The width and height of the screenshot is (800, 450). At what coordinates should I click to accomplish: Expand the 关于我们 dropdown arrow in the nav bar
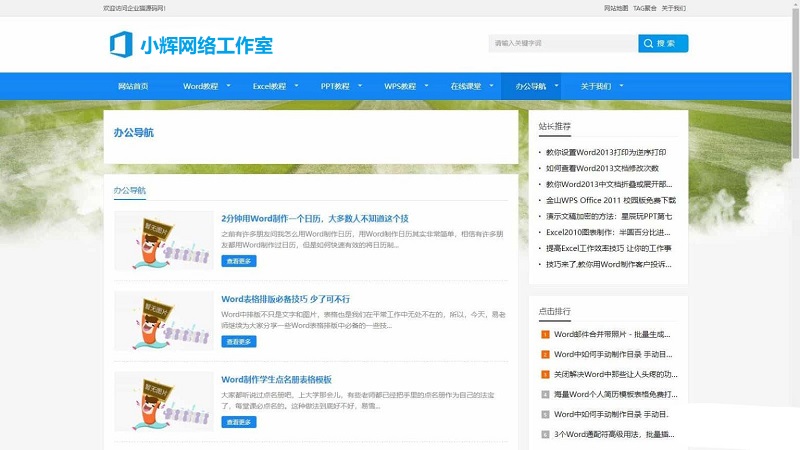point(621,86)
